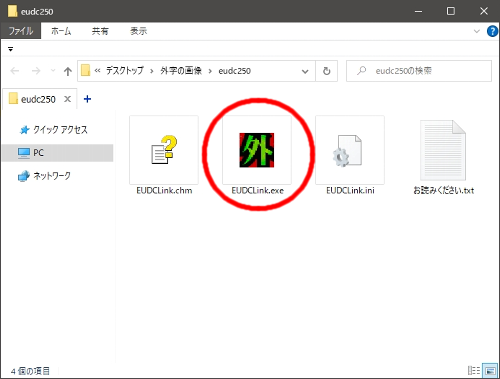Add a new tab with plus button

[x=87, y=99]
